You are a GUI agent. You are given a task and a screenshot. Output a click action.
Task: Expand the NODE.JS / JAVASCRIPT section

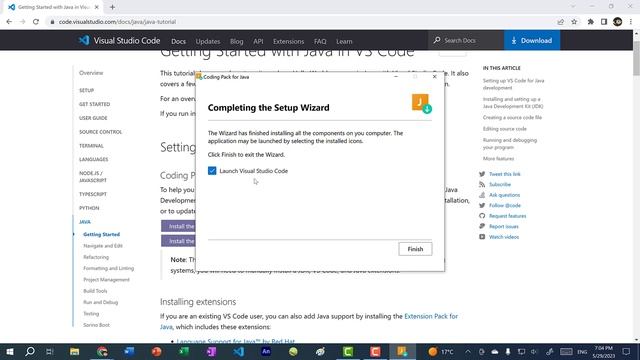pyautogui.click(x=93, y=176)
